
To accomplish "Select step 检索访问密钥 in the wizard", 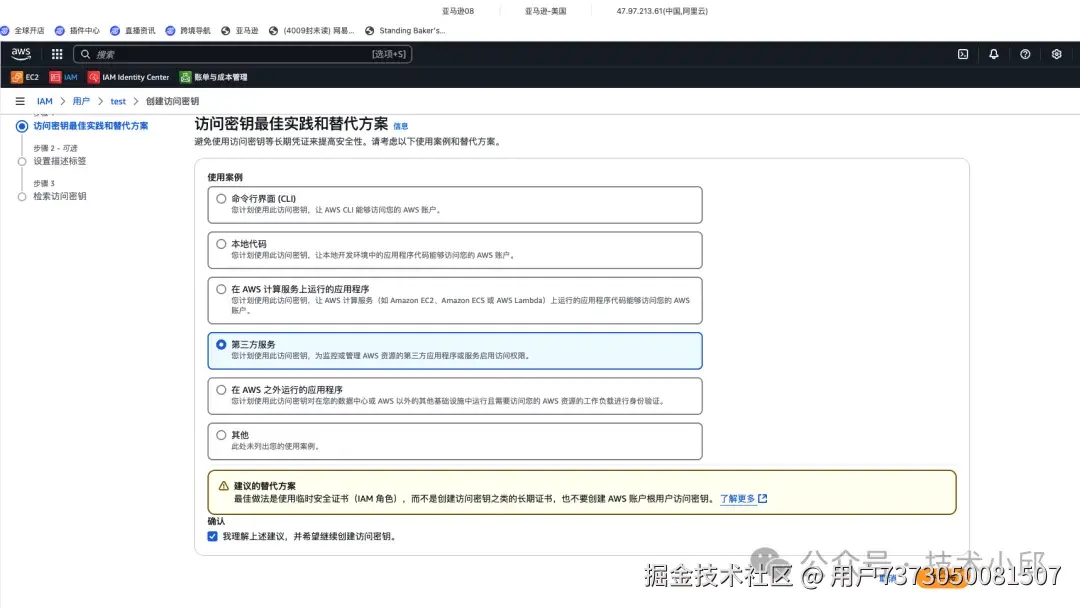I will [x=60, y=196].
